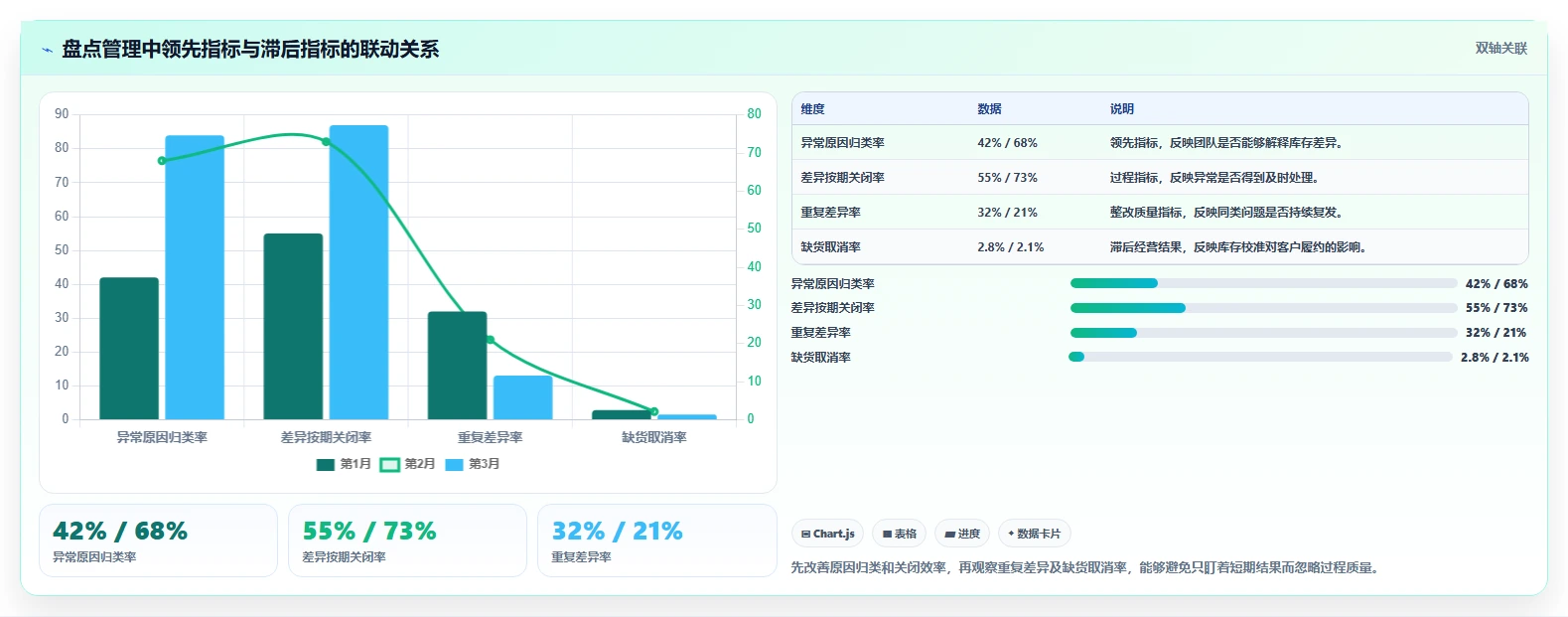This screenshot has width=1568, height=617.
Task: Click the 重复差异率 progress bar
Action: (1263, 333)
